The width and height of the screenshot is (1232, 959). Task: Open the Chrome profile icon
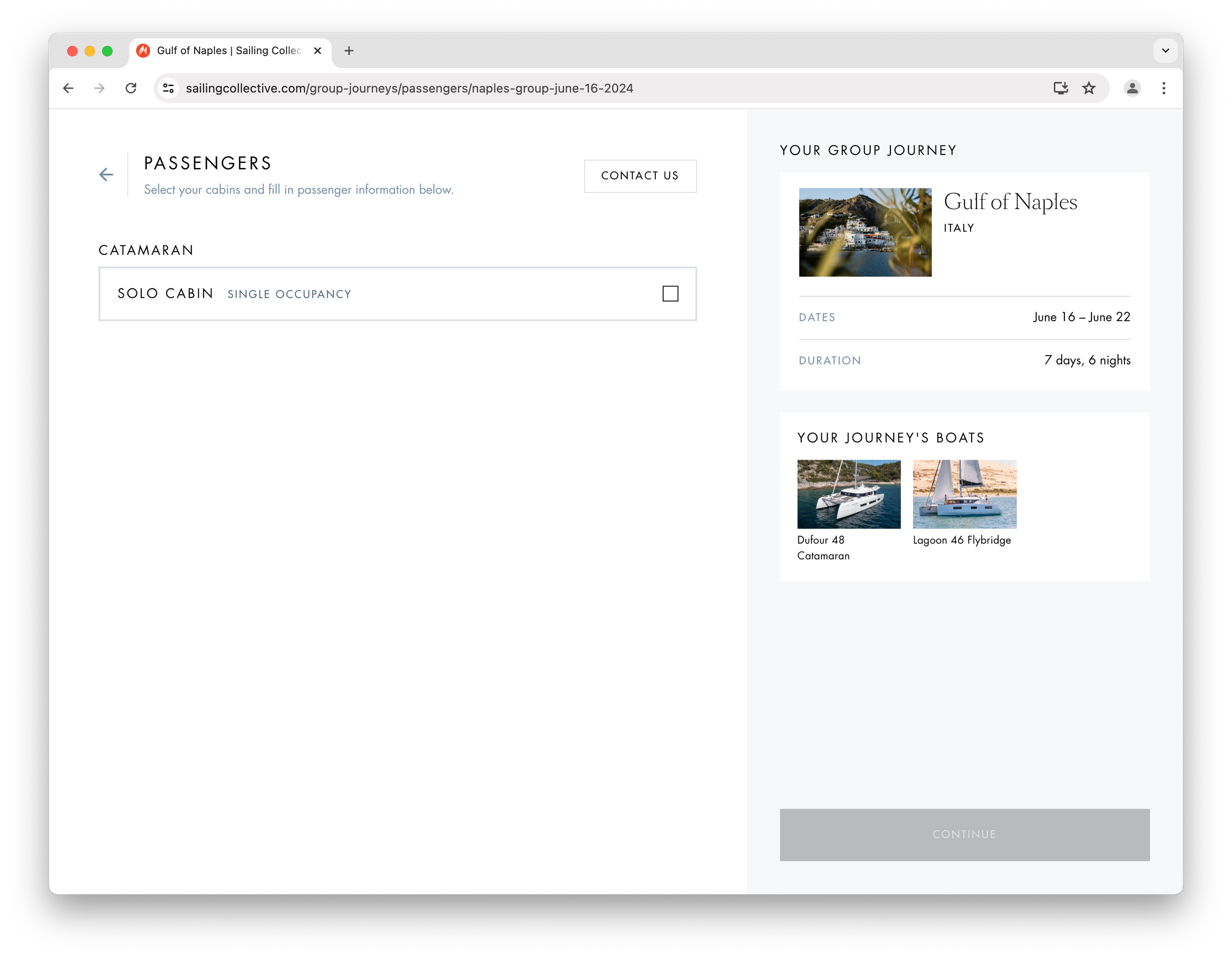tap(1132, 88)
